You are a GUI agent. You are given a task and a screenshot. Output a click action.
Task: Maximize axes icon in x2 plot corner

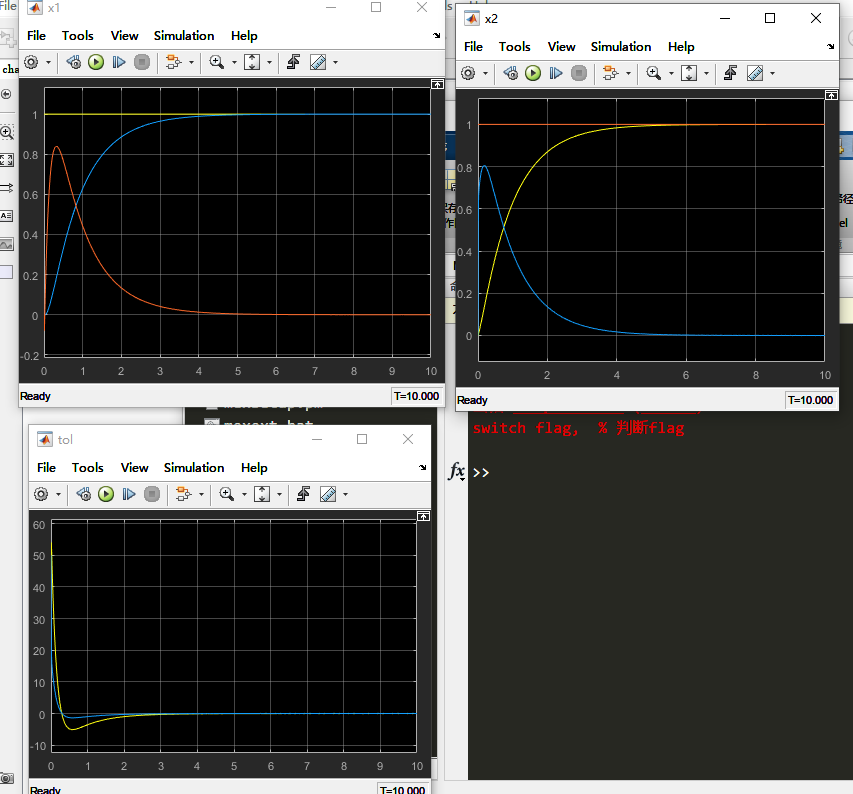point(831,95)
